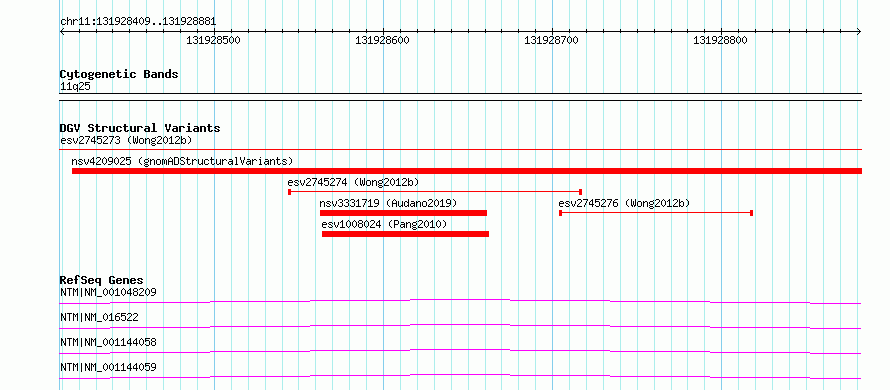Open the esv1008024 (Pang2010) label

[x=384, y=224]
